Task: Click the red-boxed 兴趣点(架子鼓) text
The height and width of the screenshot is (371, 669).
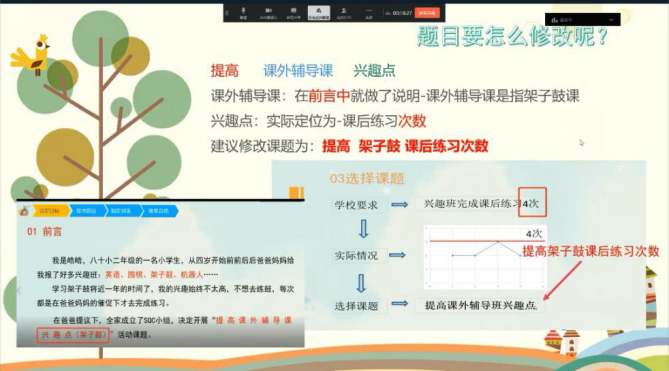Action: [x=73, y=335]
